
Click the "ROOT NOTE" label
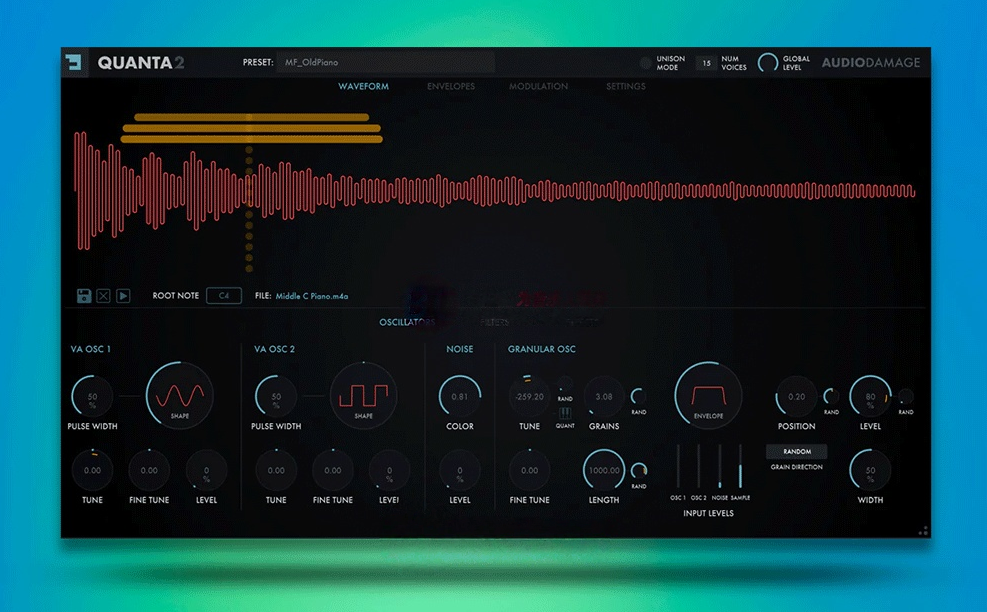(x=176, y=295)
